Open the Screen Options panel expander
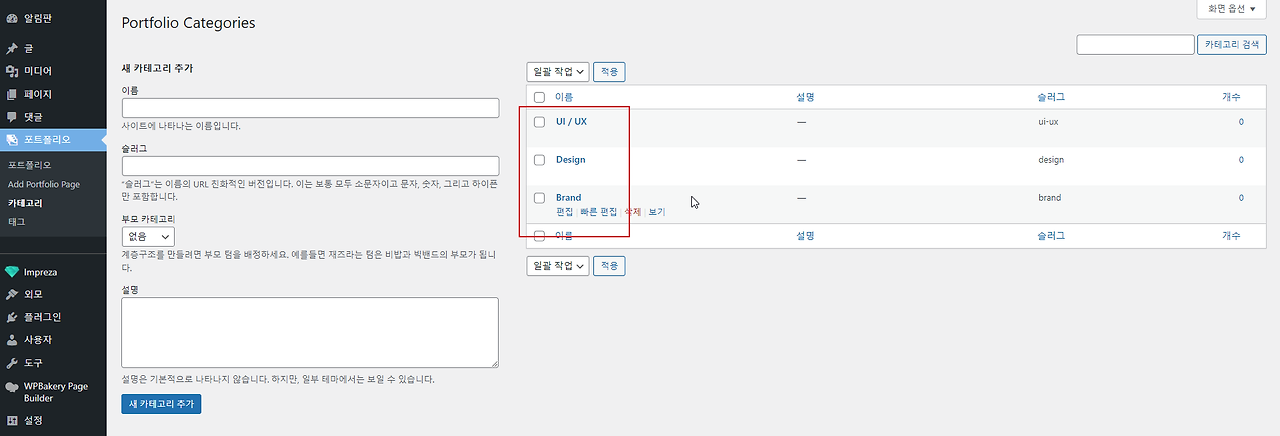This screenshot has height=436, width=1280. 1230,8
